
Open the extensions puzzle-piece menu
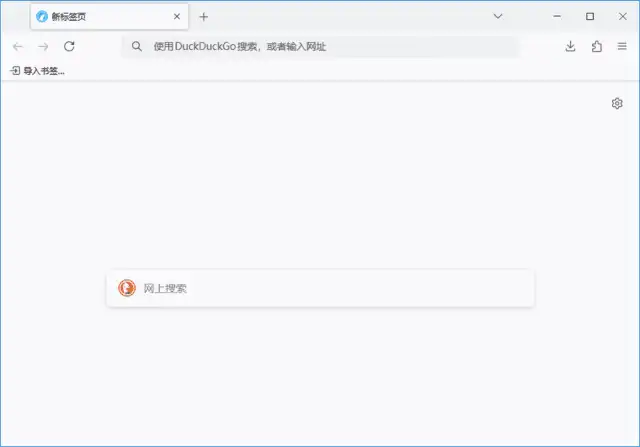click(597, 46)
